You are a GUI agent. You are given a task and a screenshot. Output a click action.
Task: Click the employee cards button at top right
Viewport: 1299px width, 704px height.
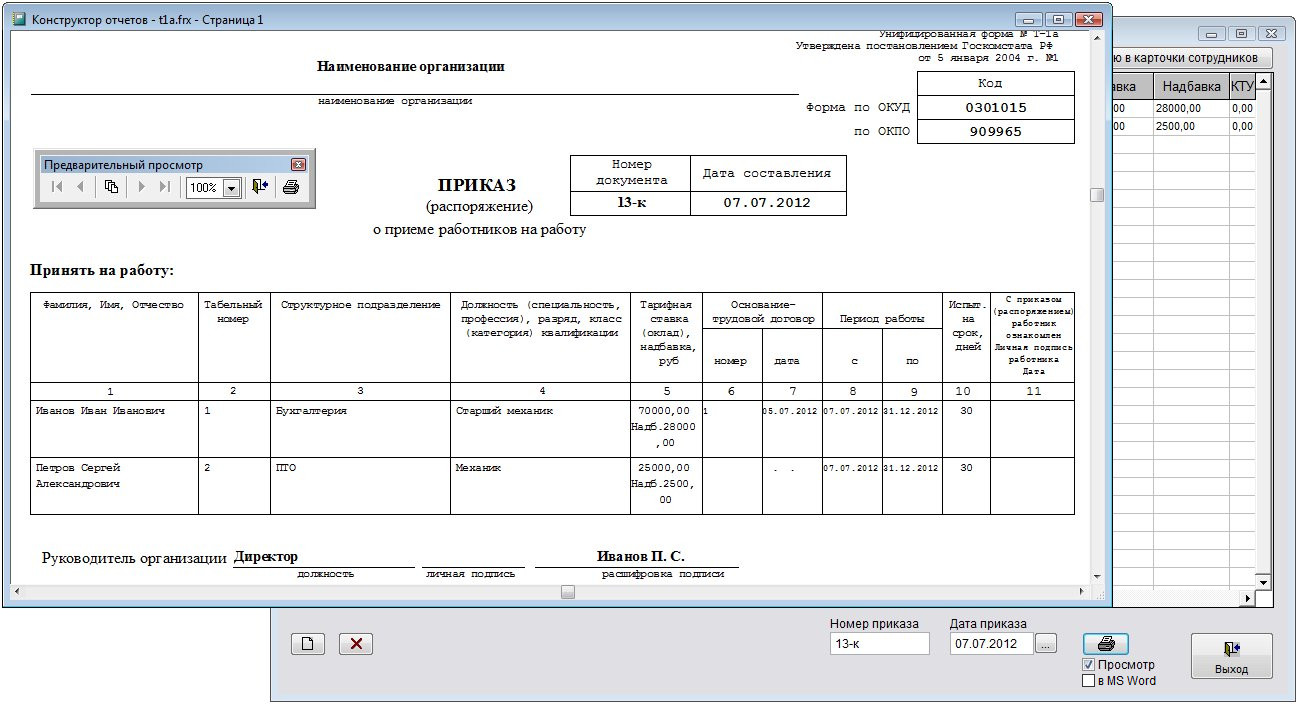(1190, 58)
